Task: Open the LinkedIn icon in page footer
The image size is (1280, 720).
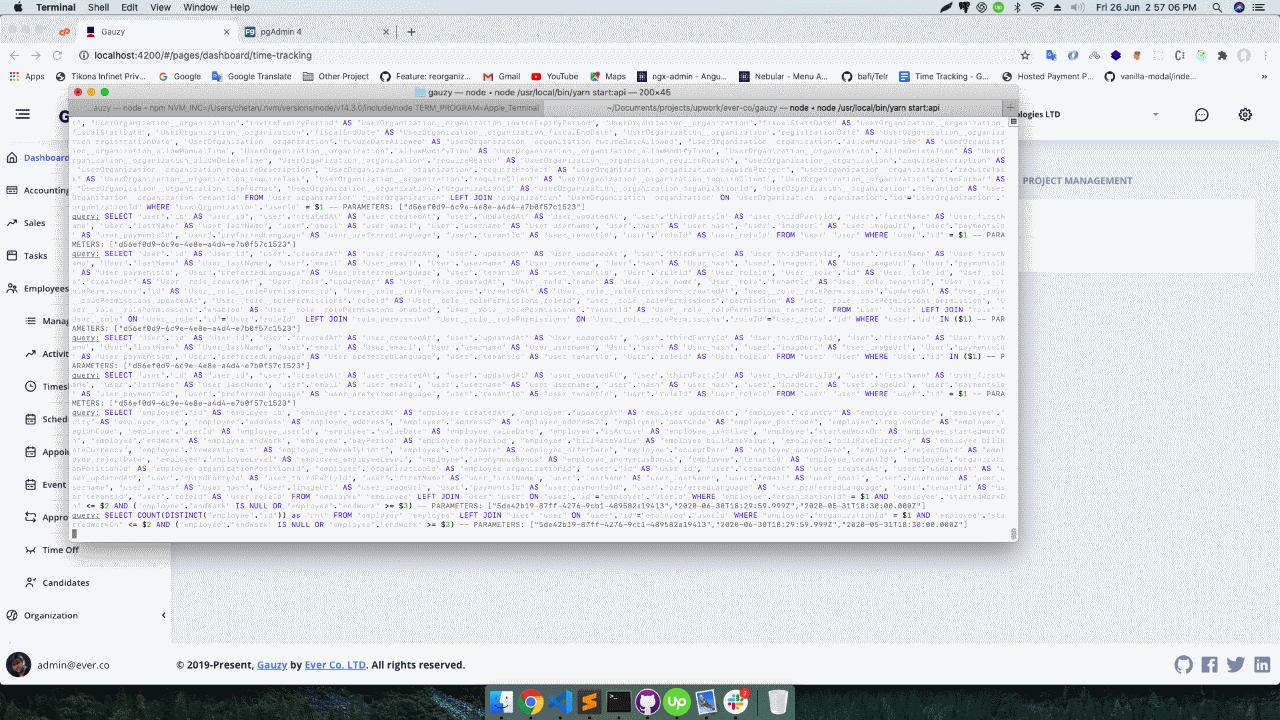Action: click(x=1262, y=665)
